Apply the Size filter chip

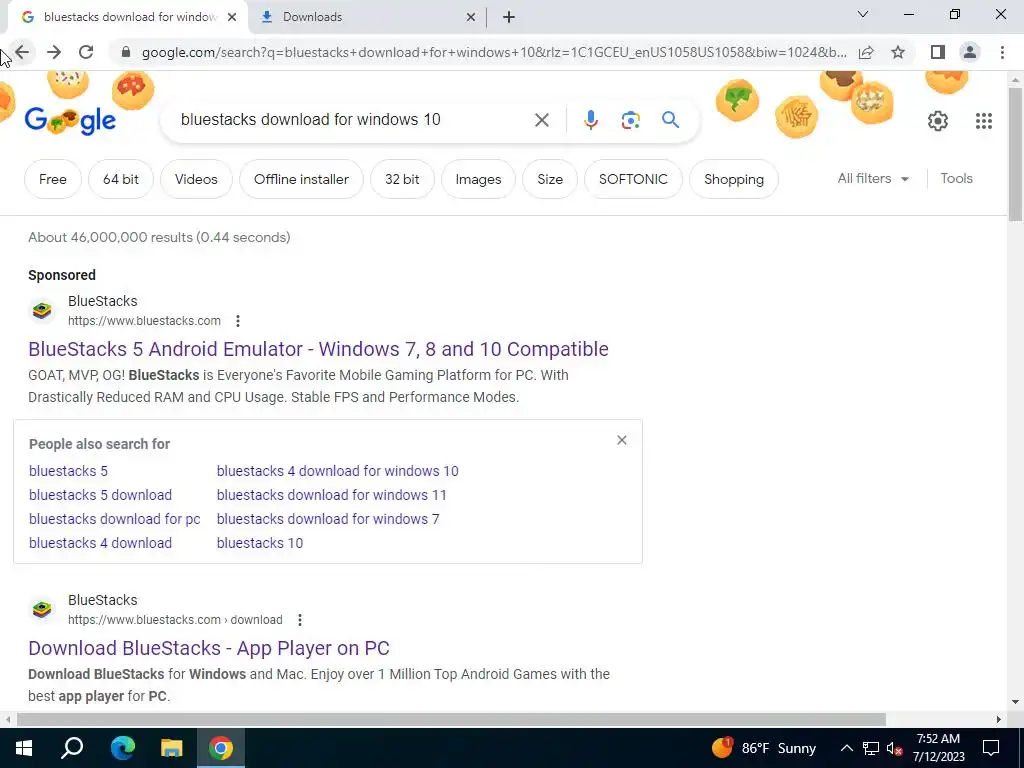550,179
